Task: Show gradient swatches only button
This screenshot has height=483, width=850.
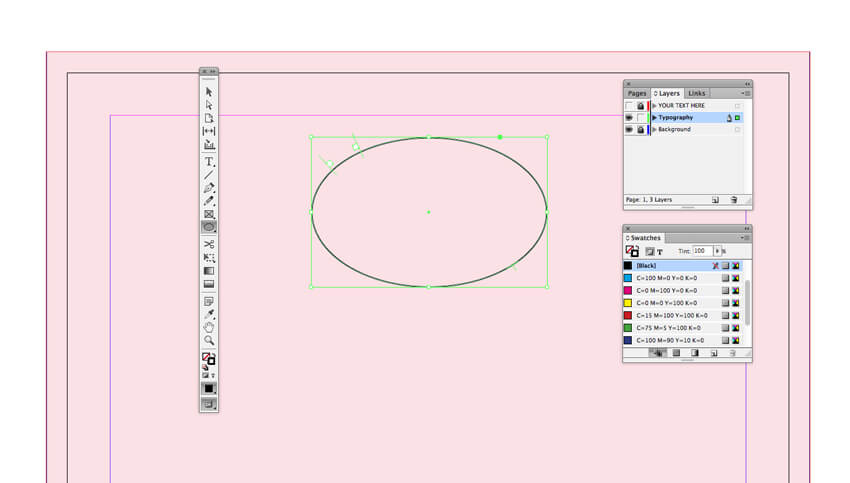Action: click(694, 353)
